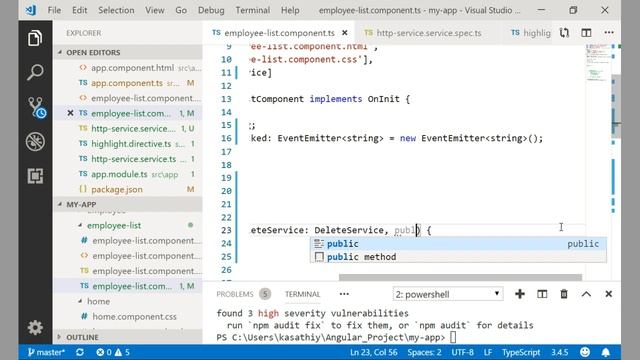Screen dimensions: 640x360
Task: Open package.json in Open Editors
Action: tap(128, 189)
